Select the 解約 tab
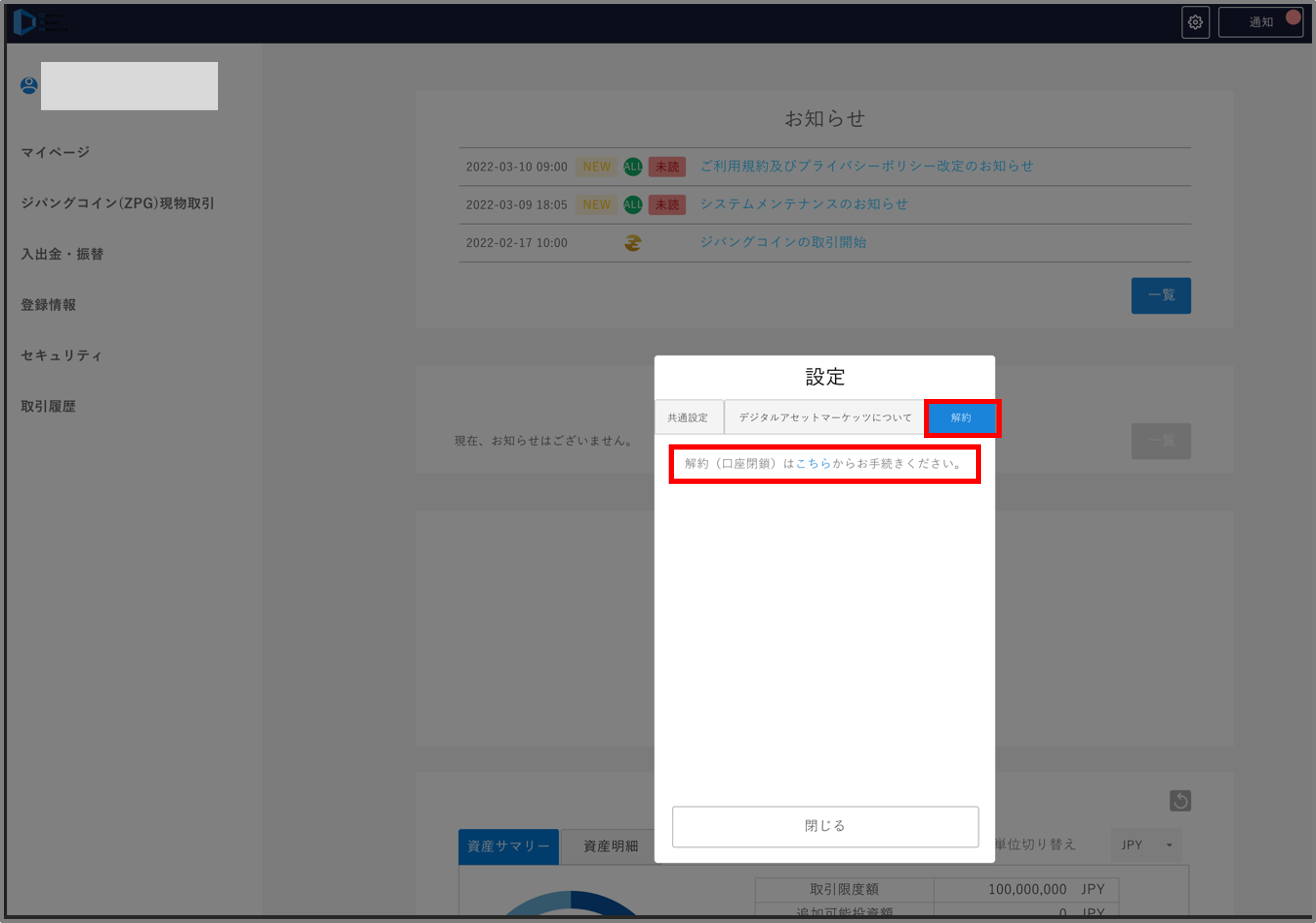1316x923 pixels. pos(961,418)
